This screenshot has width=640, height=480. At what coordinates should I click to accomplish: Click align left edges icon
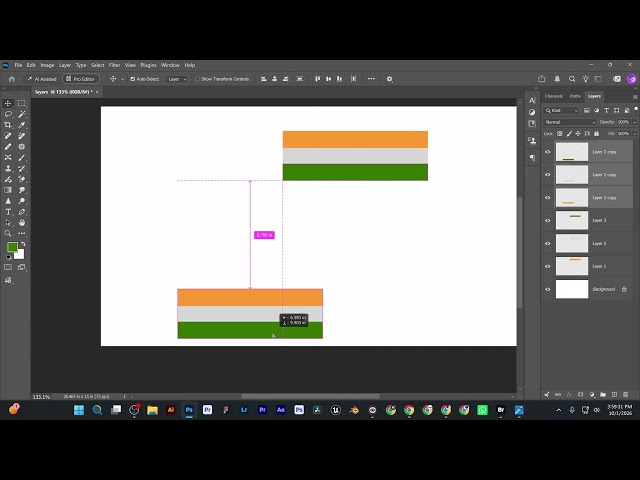click(264, 79)
